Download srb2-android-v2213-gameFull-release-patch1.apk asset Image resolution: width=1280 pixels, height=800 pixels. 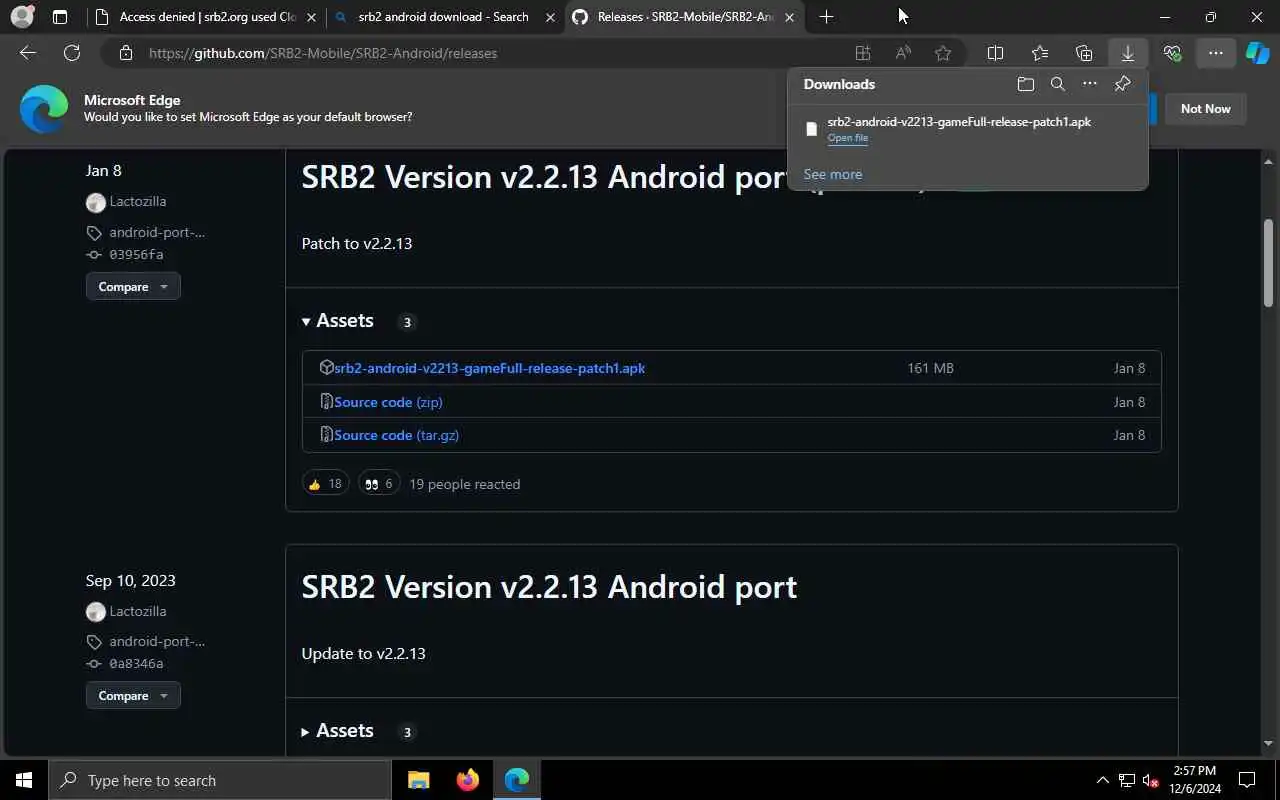click(x=489, y=368)
